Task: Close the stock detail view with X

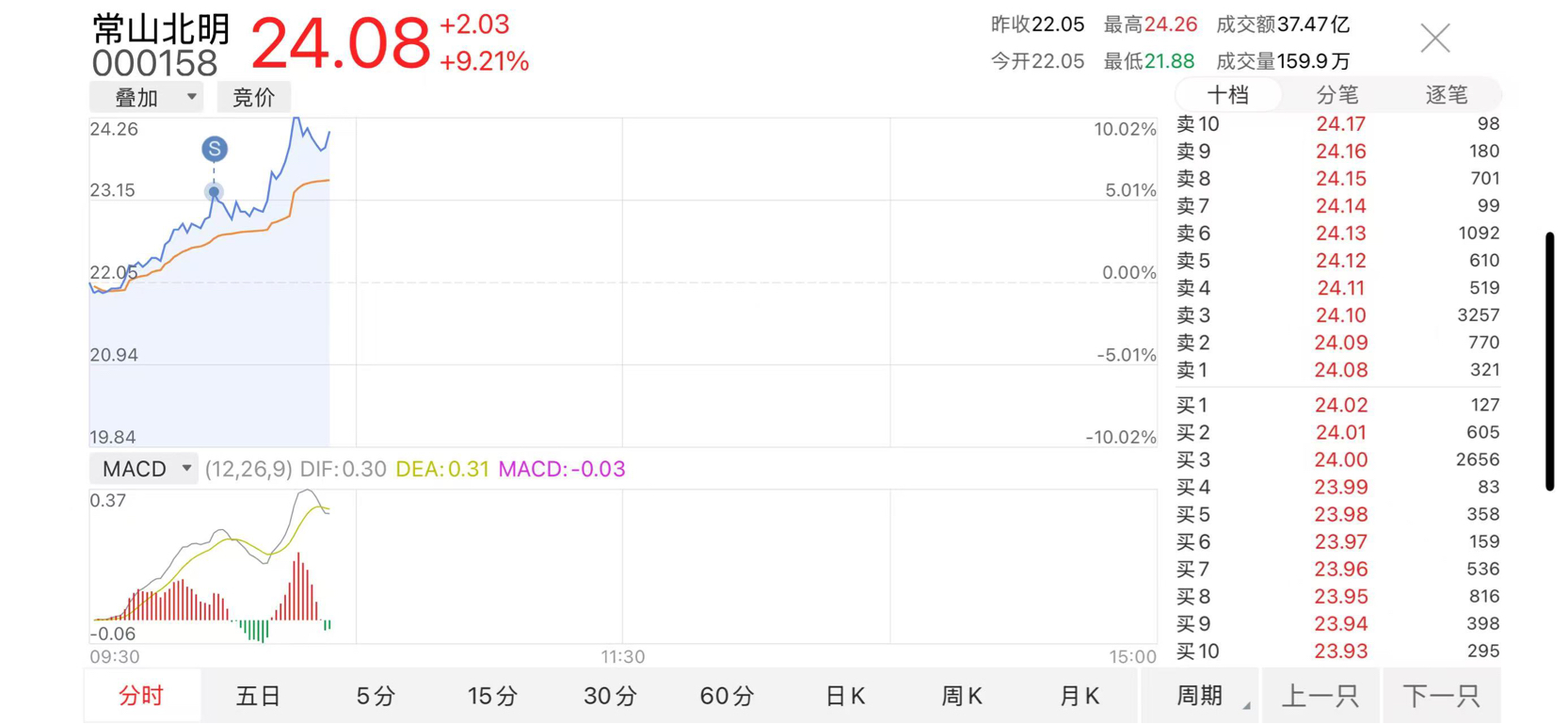Action: (x=1435, y=38)
